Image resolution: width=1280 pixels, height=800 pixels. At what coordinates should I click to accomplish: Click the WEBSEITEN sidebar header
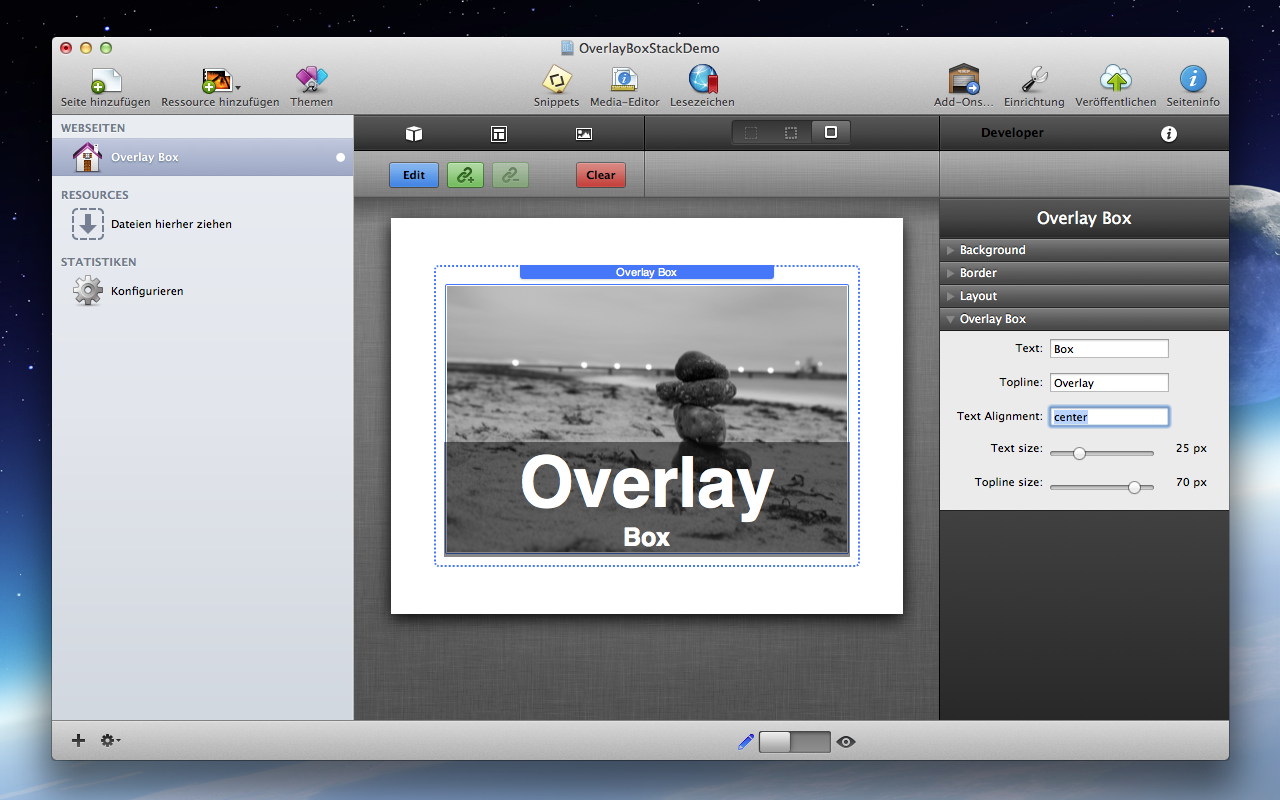(93, 128)
